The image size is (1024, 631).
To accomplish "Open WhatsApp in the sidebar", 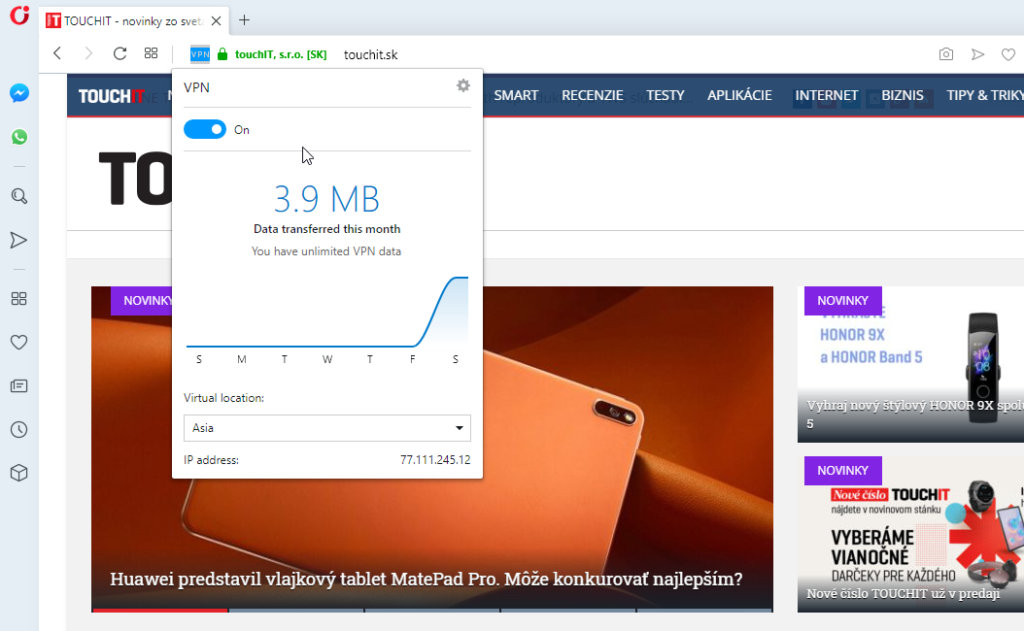I will [19, 137].
